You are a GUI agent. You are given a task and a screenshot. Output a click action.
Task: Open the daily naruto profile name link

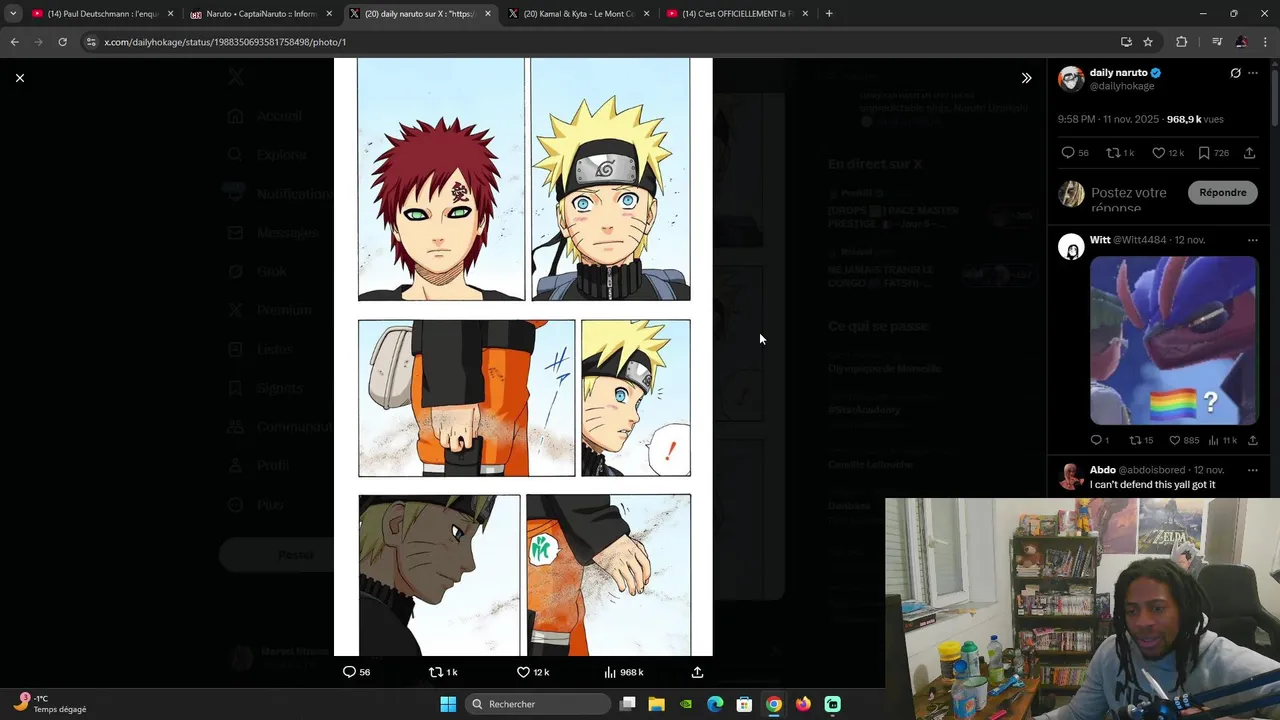[1118, 73]
